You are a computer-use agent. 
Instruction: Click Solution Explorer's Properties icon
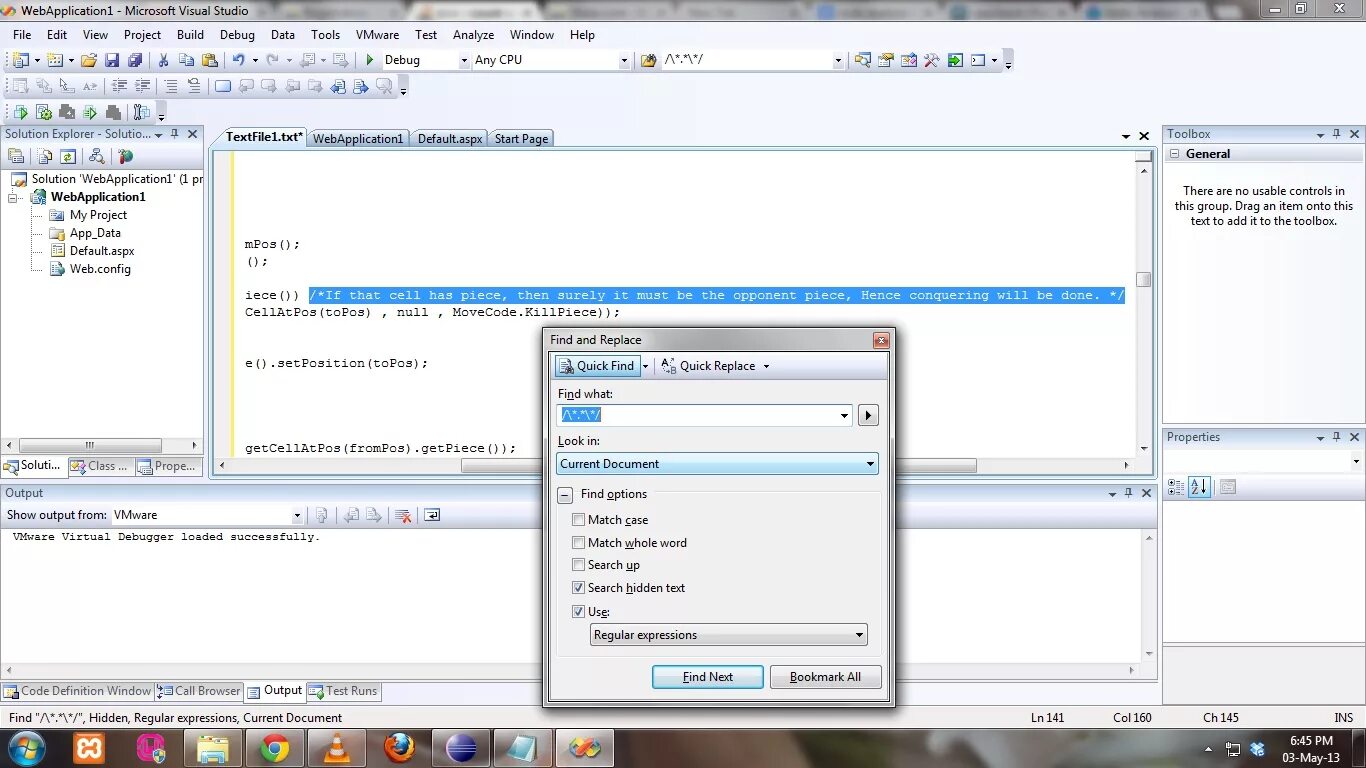point(16,156)
